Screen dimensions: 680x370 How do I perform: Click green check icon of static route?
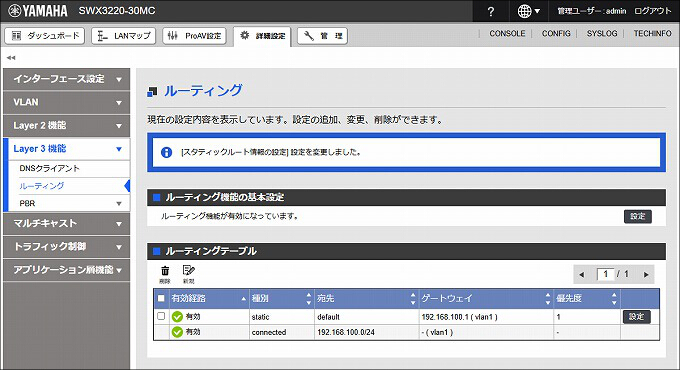coord(177,317)
